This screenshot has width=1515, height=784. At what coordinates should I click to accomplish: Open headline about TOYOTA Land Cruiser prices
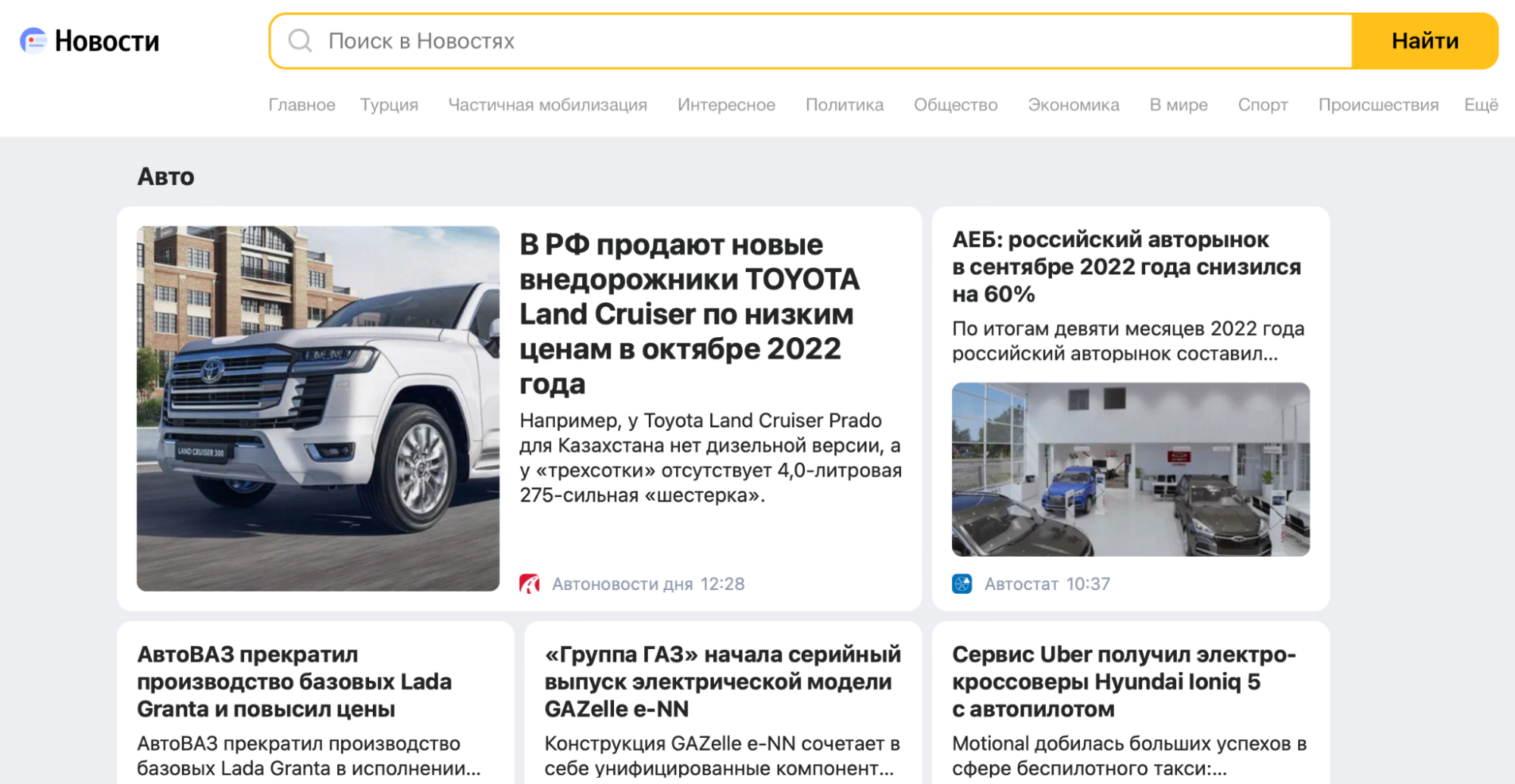point(690,314)
